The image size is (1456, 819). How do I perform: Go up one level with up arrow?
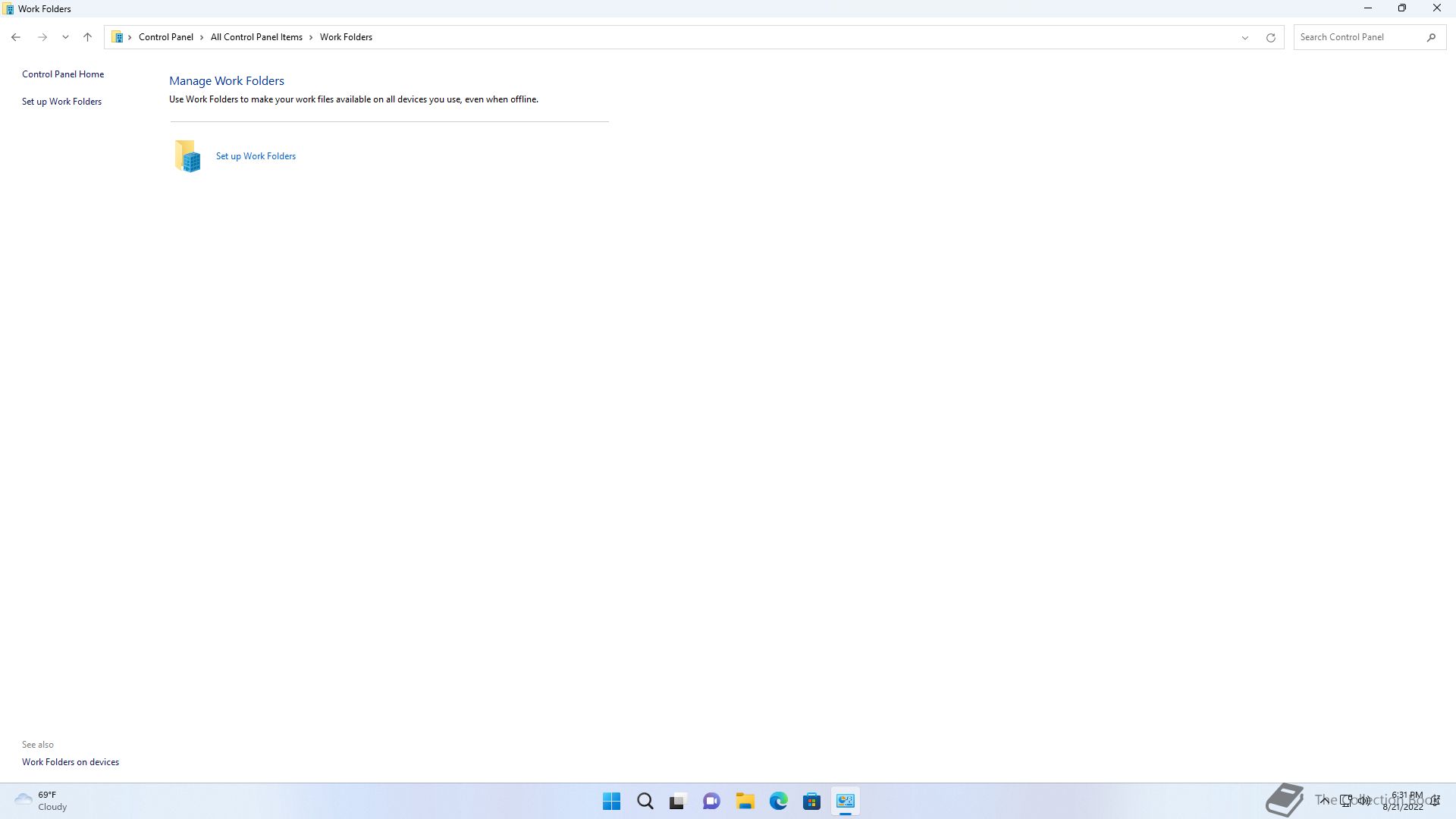87,37
